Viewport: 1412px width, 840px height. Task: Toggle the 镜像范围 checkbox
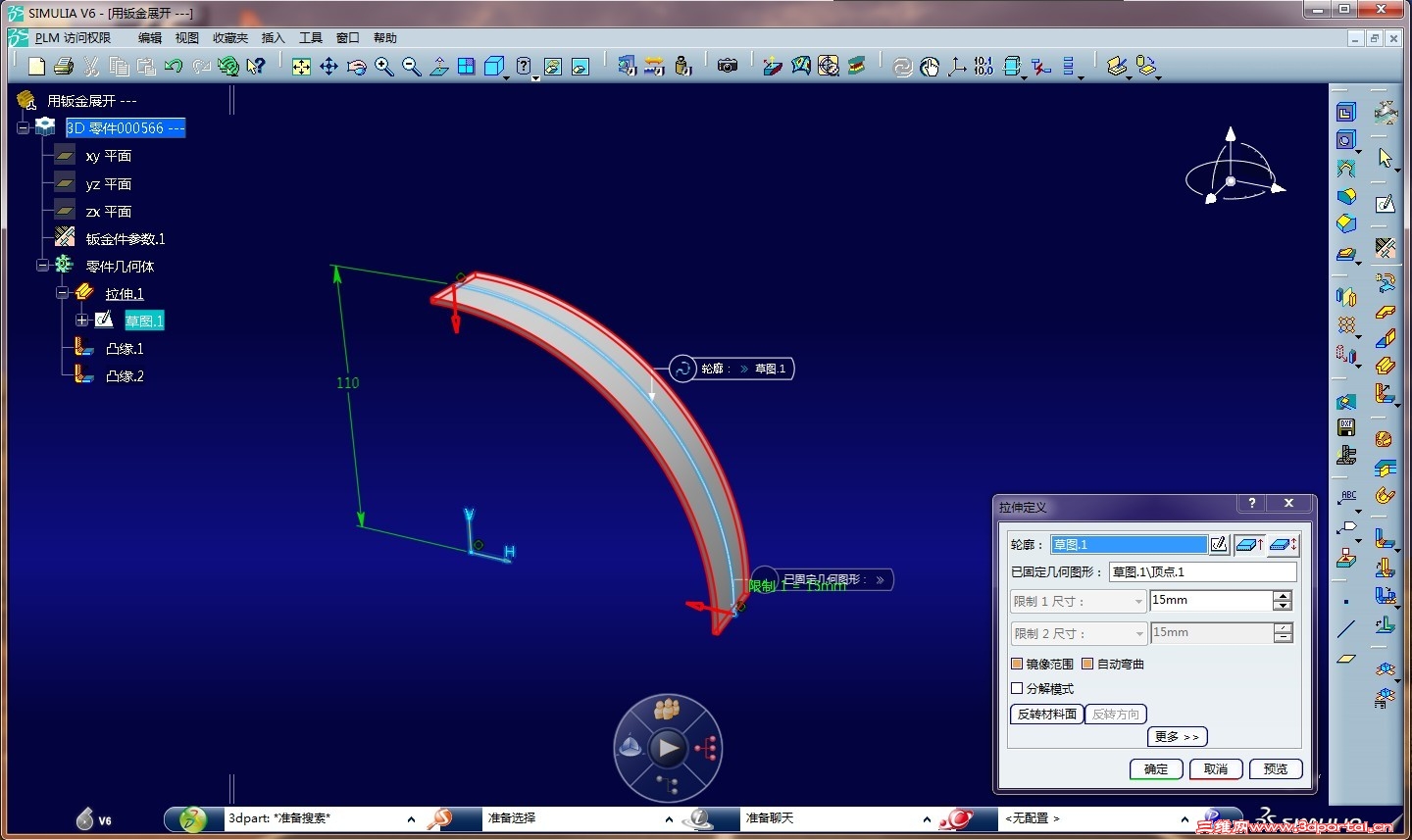pos(1017,664)
